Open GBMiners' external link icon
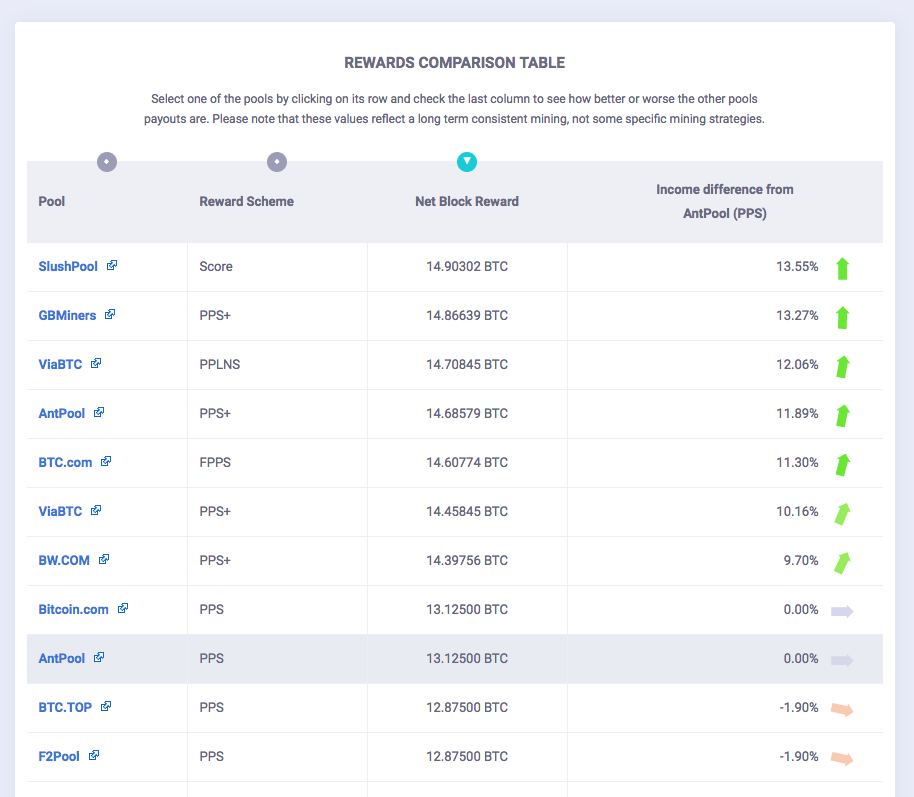This screenshot has width=914, height=797. 112,315
